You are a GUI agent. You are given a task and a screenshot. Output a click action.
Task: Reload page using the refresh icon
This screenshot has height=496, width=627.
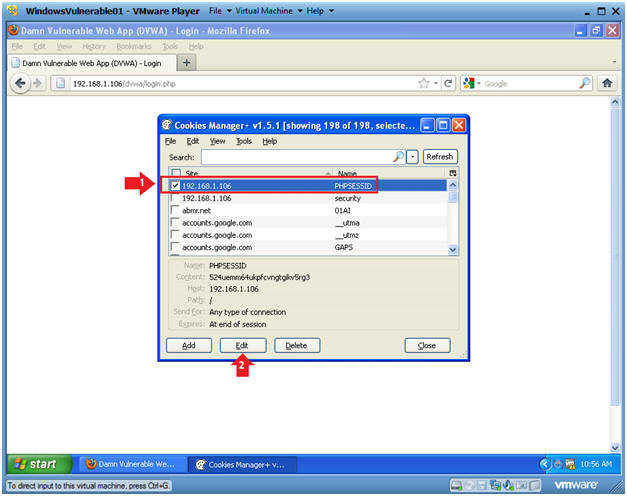point(448,83)
